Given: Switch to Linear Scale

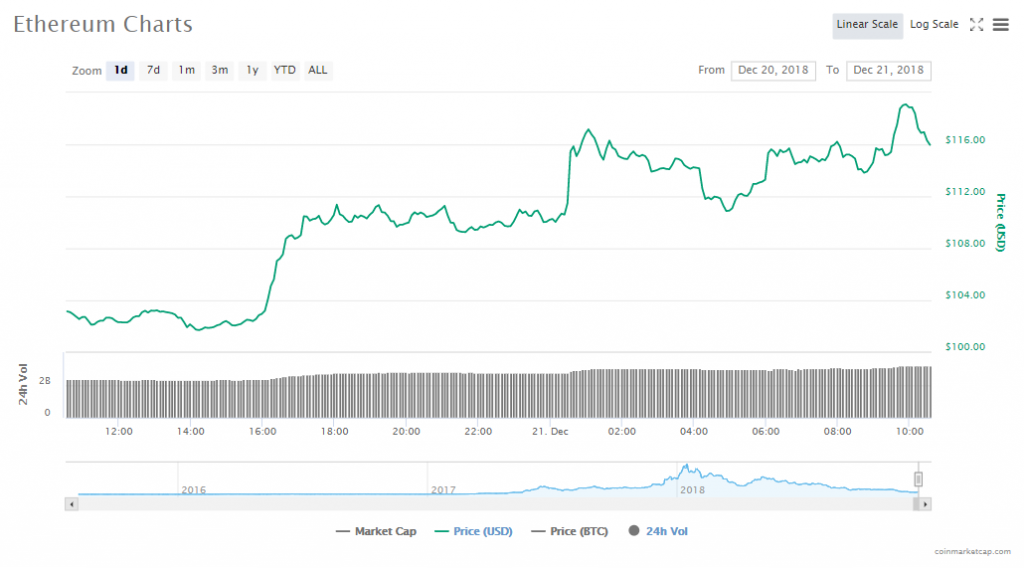Looking at the screenshot, I should [x=867, y=25].
